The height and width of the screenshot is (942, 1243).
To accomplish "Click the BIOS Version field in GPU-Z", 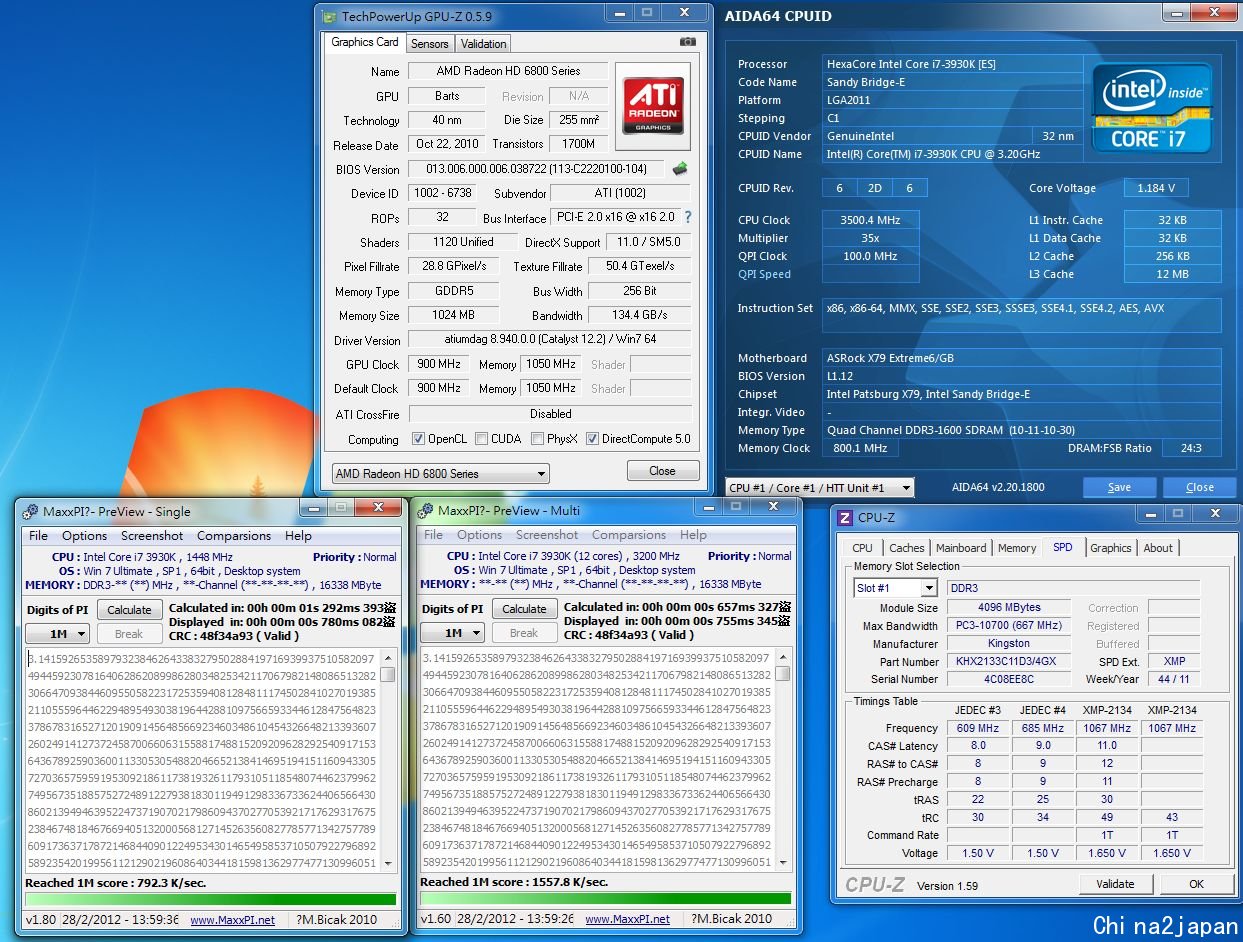I will coord(537,169).
